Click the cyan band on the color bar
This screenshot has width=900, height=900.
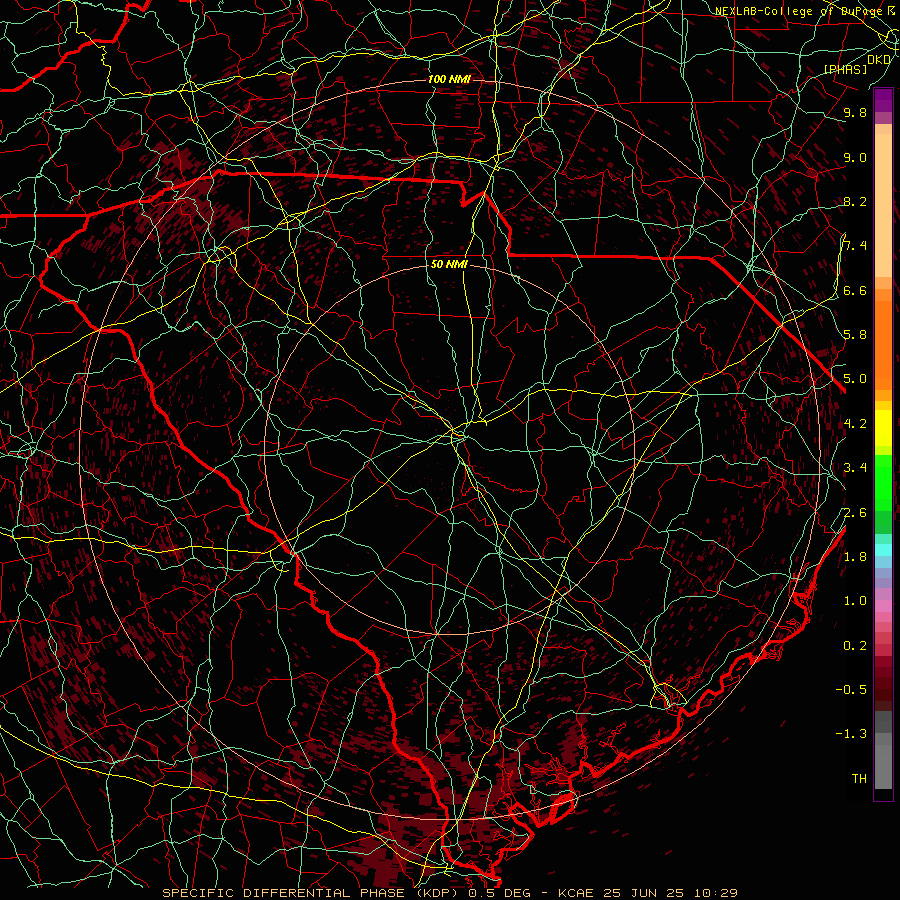tap(883, 550)
